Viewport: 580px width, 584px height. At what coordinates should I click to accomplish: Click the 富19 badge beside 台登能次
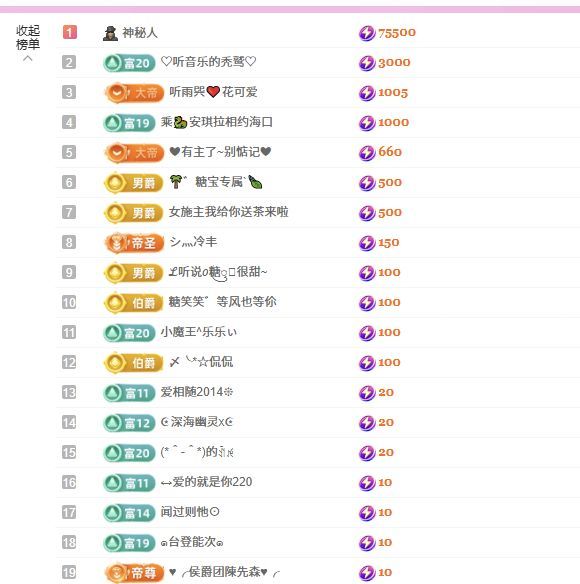point(129,543)
